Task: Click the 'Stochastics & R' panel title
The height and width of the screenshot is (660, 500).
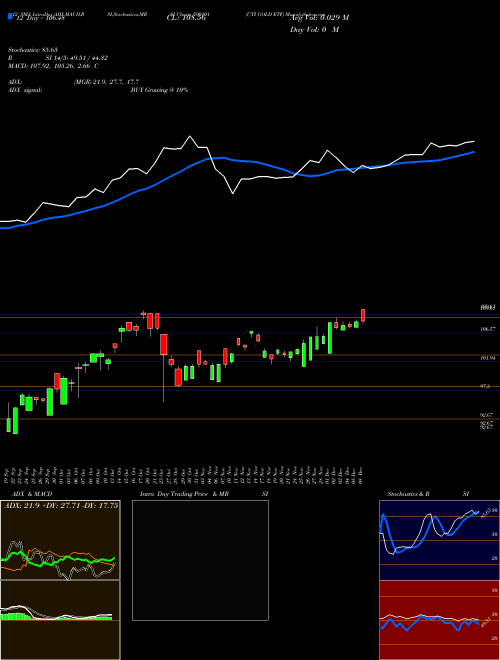Action: (x=409, y=494)
